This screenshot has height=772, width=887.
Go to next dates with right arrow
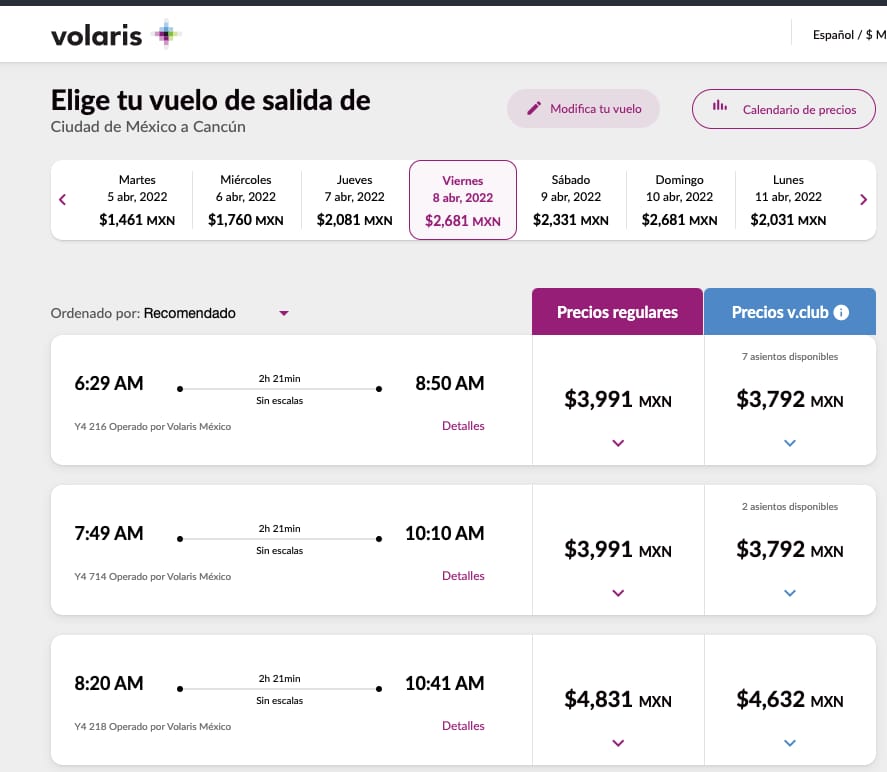pos(864,199)
